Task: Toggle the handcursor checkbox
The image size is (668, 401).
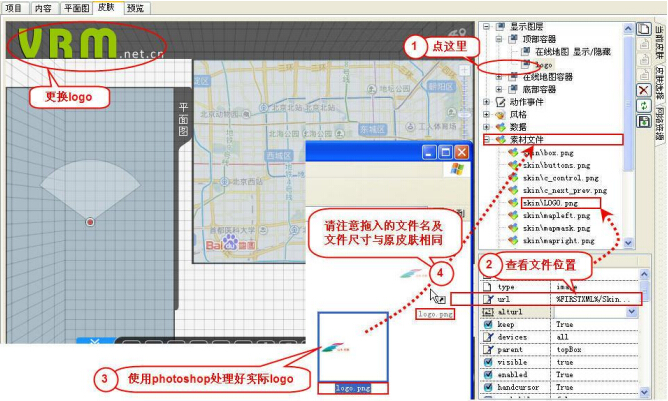Action: [x=488, y=387]
